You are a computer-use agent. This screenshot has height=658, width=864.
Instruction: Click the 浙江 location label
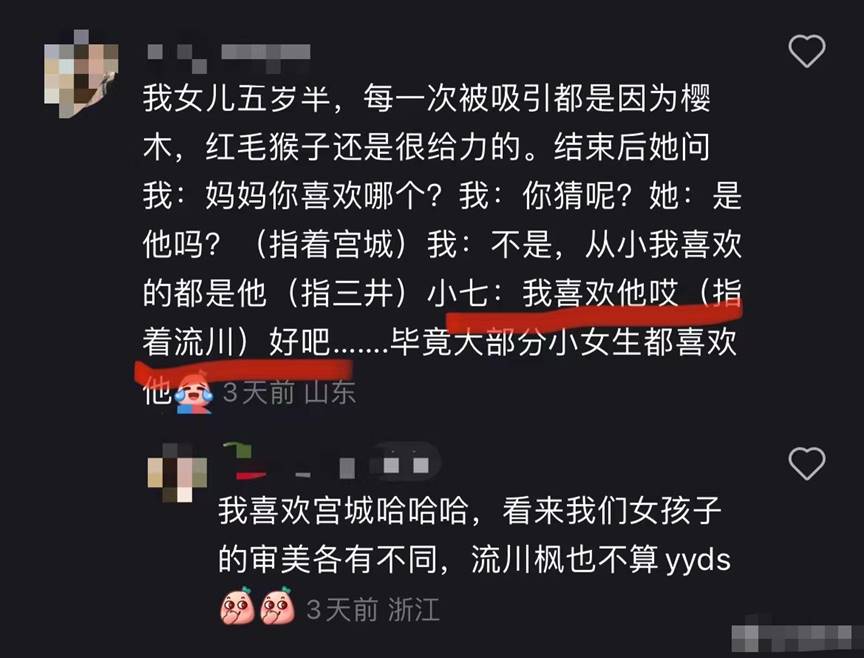(414, 610)
